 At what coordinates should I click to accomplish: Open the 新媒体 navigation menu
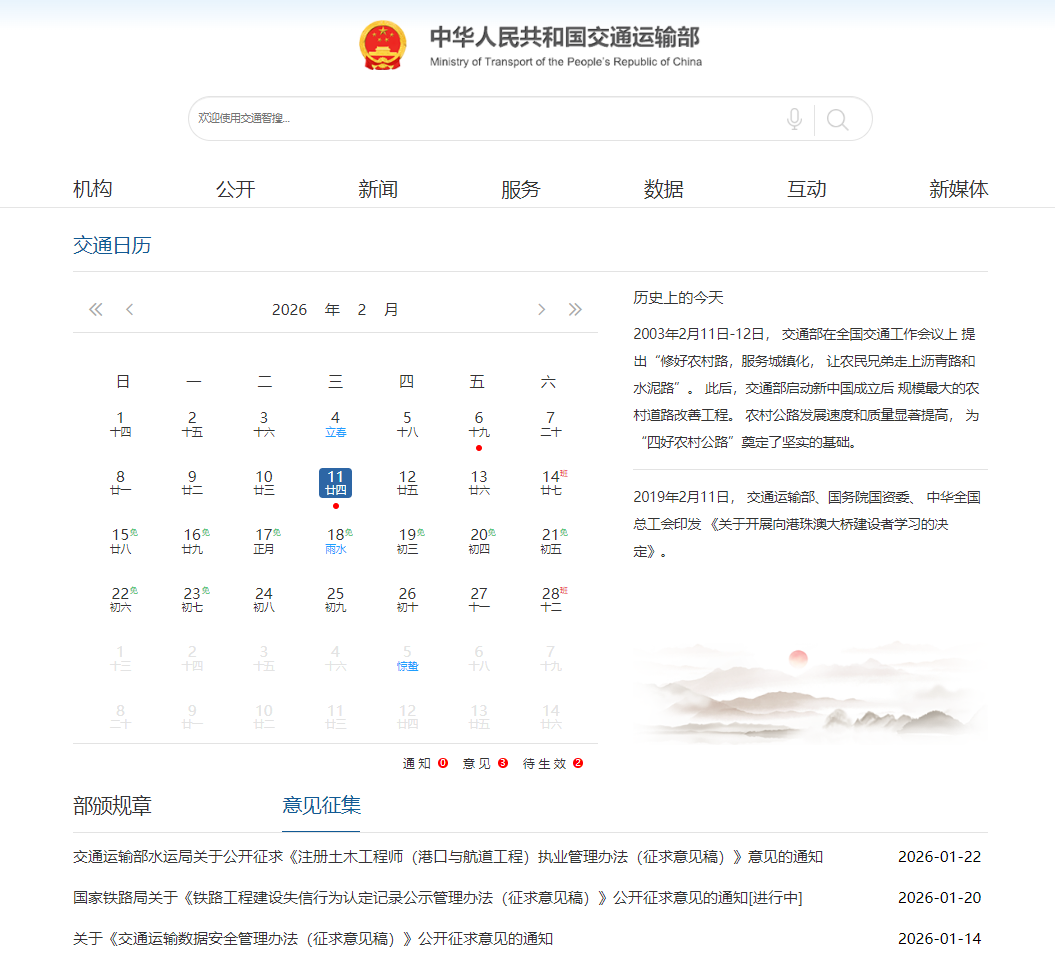click(958, 188)
